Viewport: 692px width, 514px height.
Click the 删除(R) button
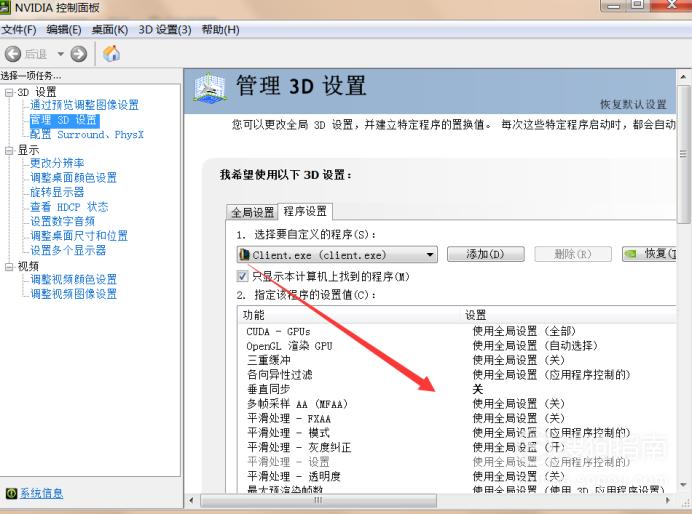pos(573,254)
